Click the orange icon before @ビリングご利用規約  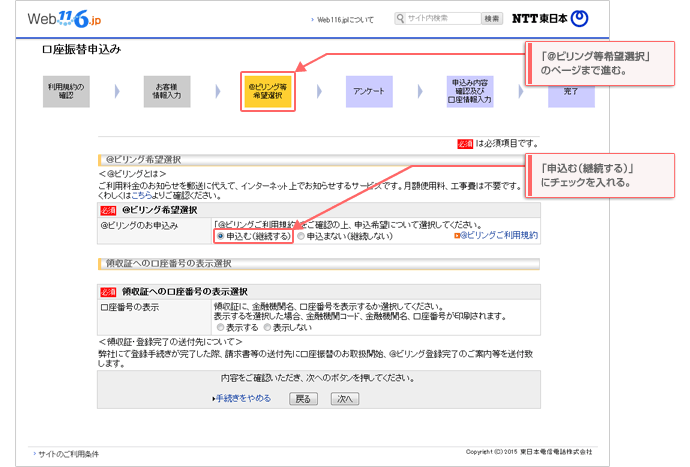click(x=457, y=236)
